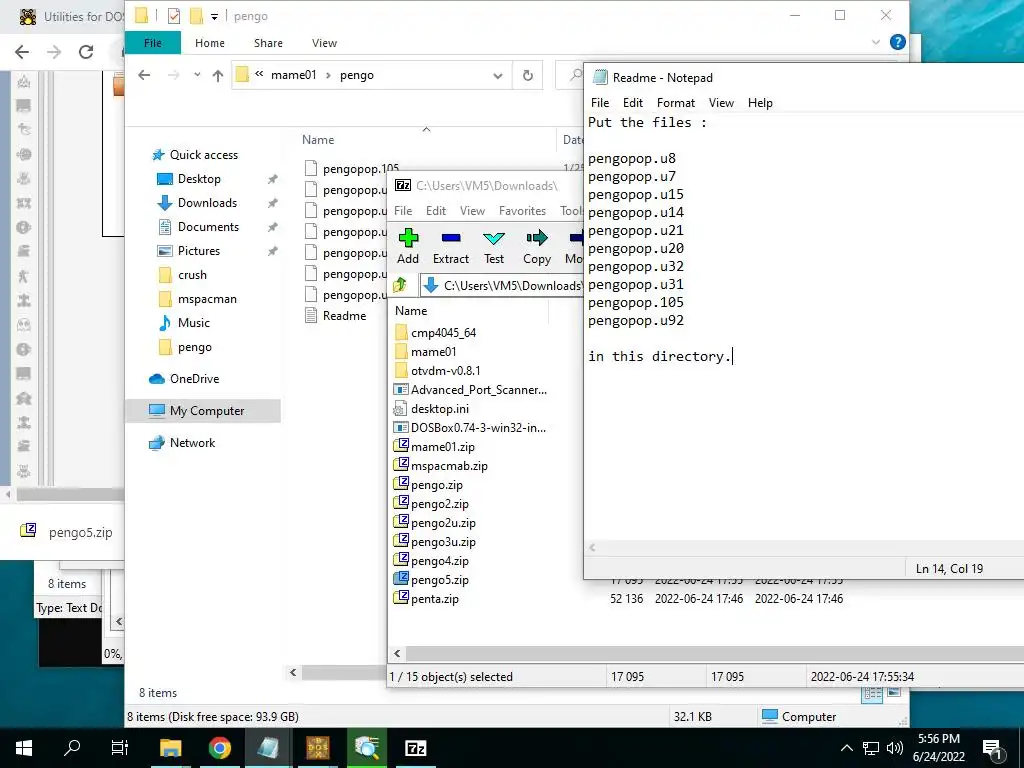Open Explorer Share tab

point(268,43)
